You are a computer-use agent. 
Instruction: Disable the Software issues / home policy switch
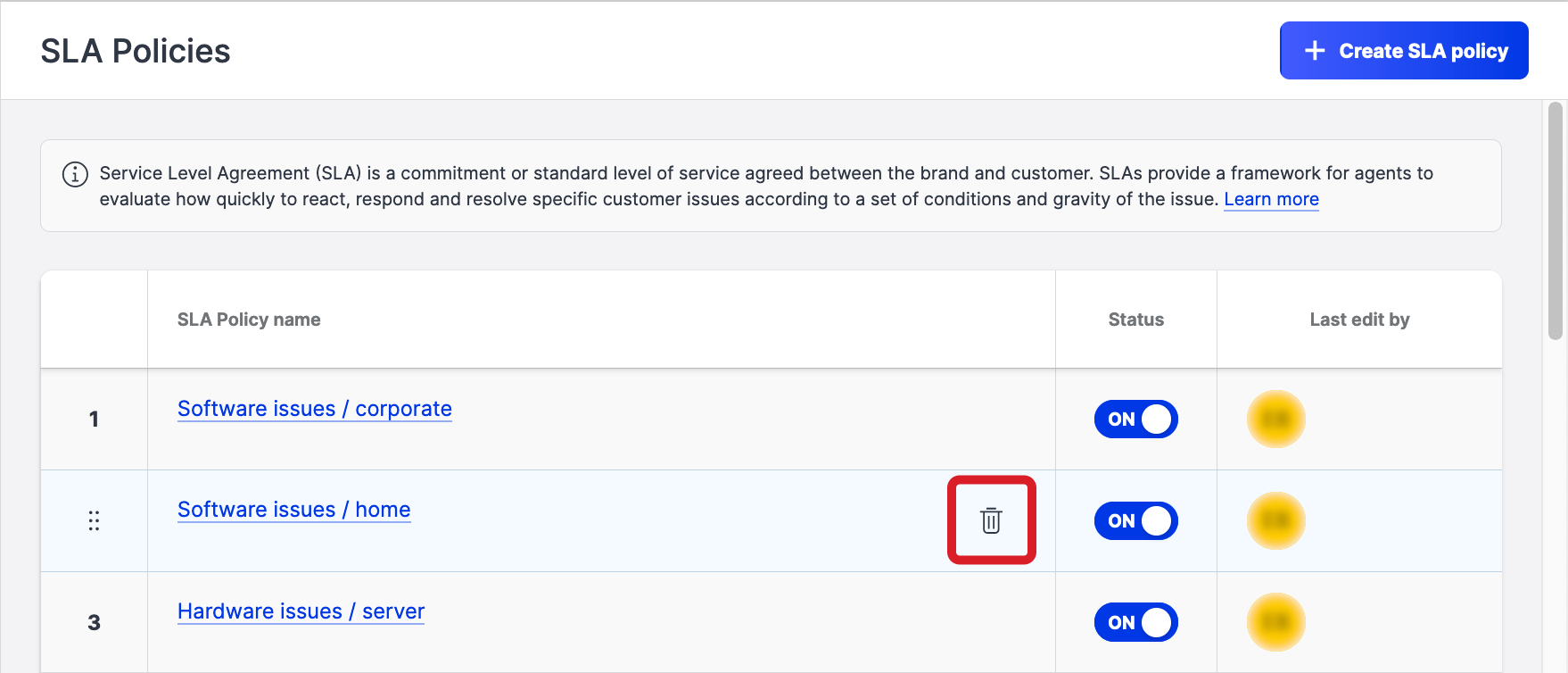1135,520
